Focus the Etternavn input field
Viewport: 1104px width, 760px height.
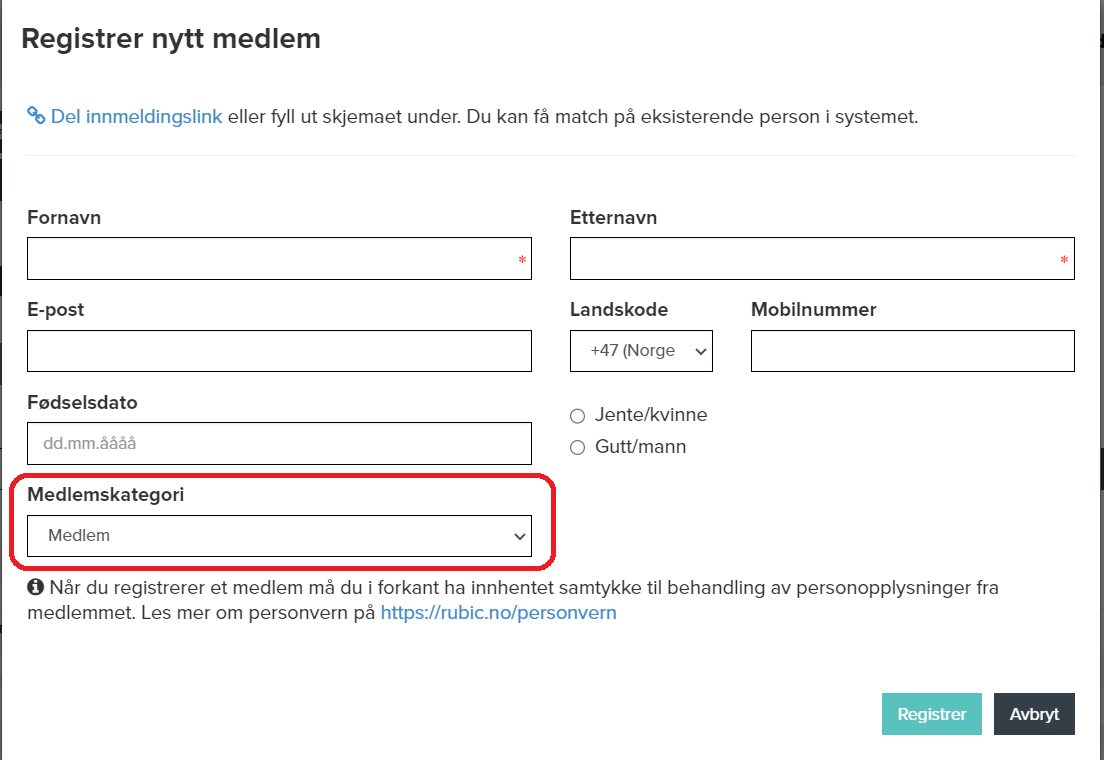[822, 258]
